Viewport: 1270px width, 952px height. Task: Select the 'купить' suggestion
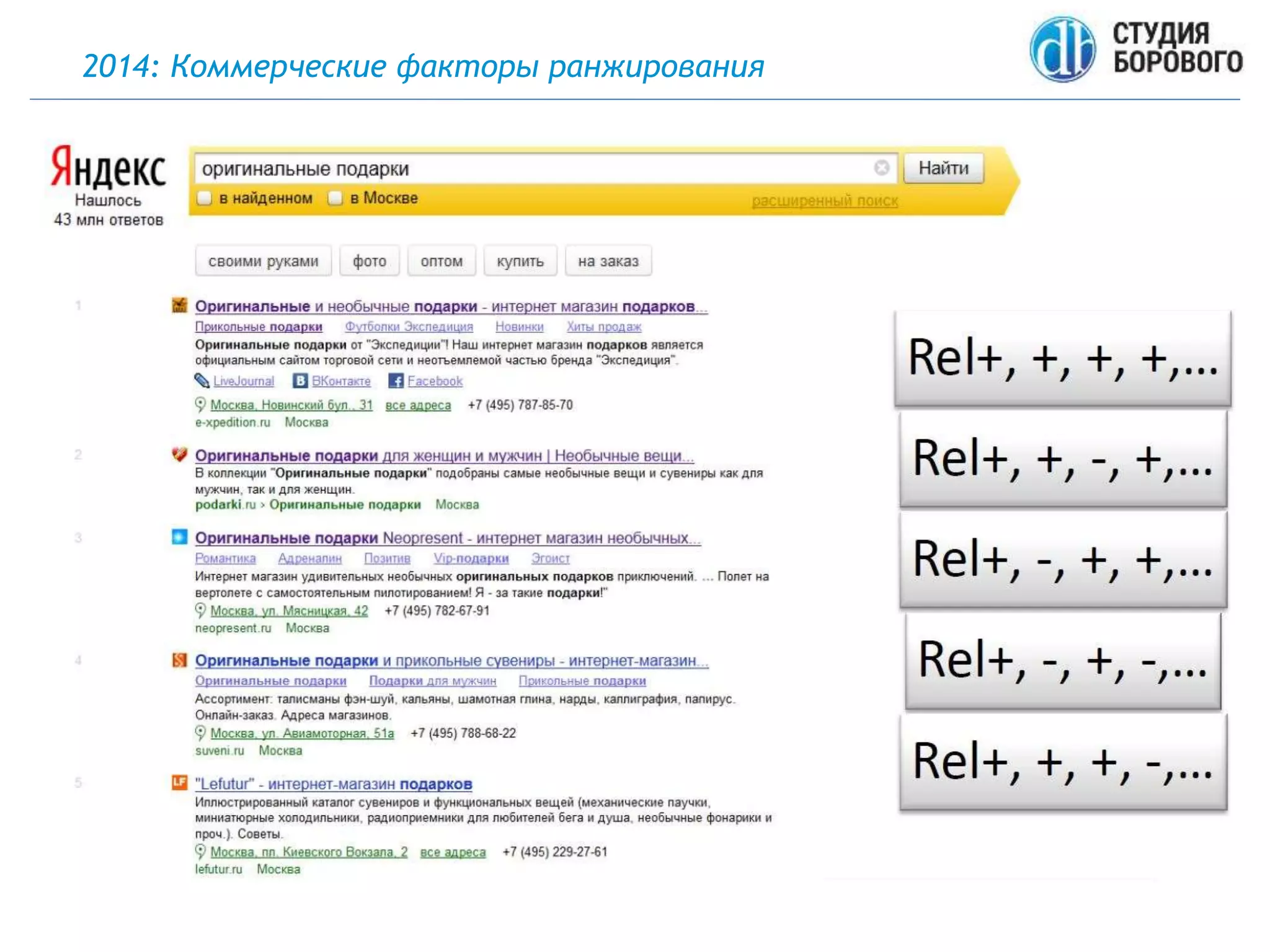(x=520, y=261)
